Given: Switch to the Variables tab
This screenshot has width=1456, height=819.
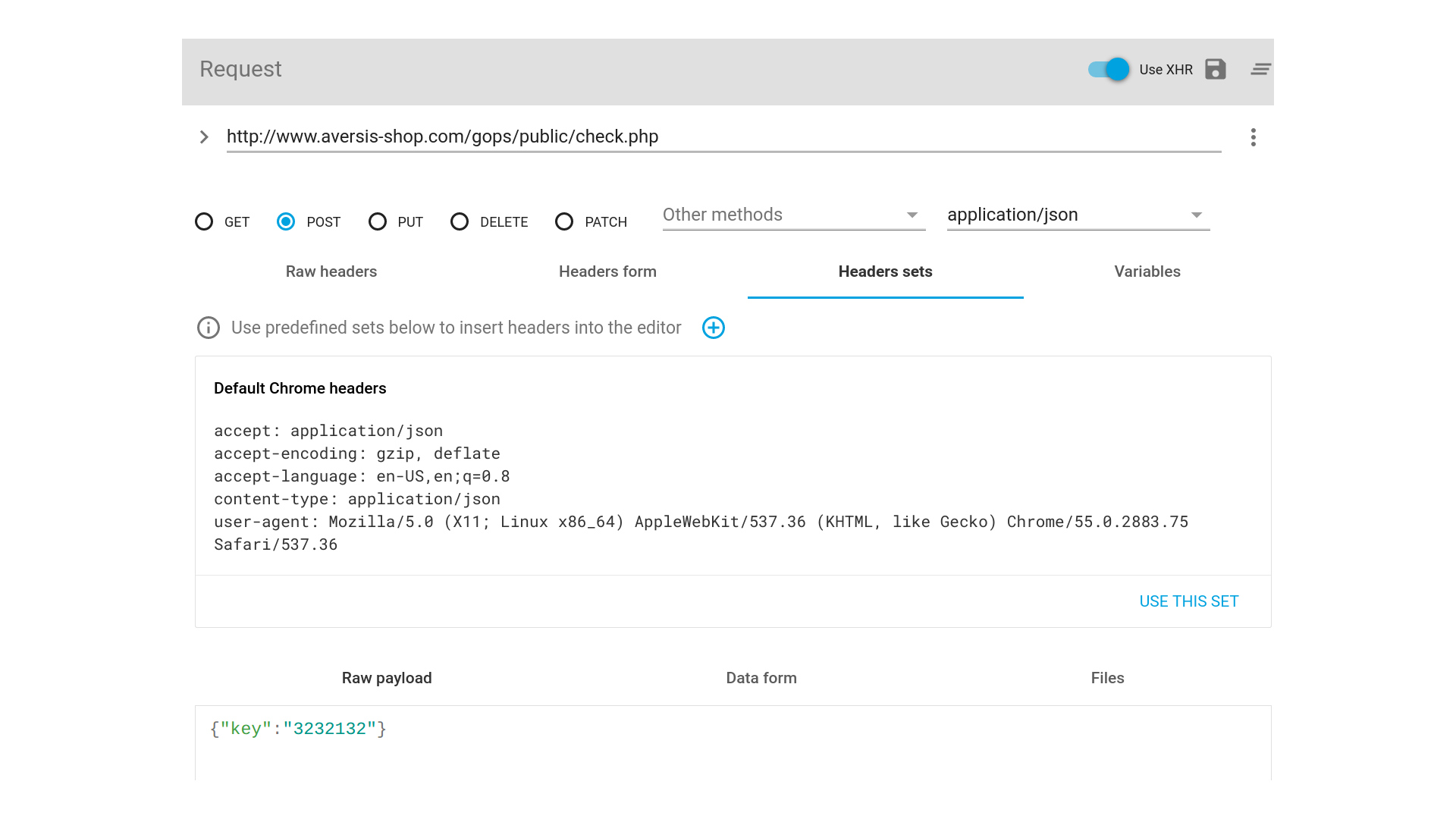Looking at the screenshot, I should point(1147,271).
